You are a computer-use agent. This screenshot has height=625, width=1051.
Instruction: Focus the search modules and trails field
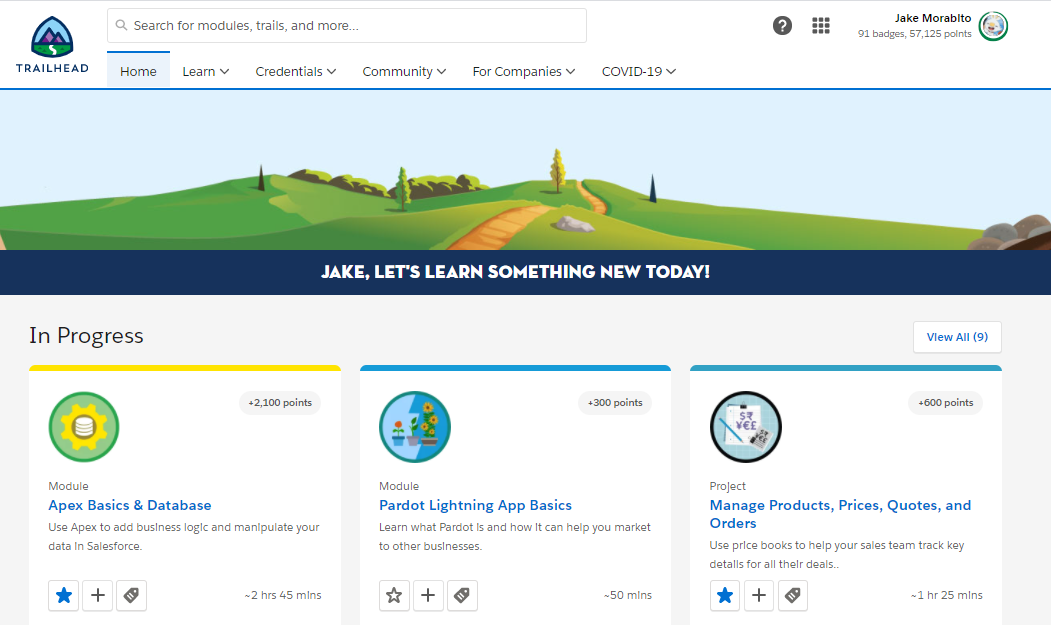click(x=347, y=25)
